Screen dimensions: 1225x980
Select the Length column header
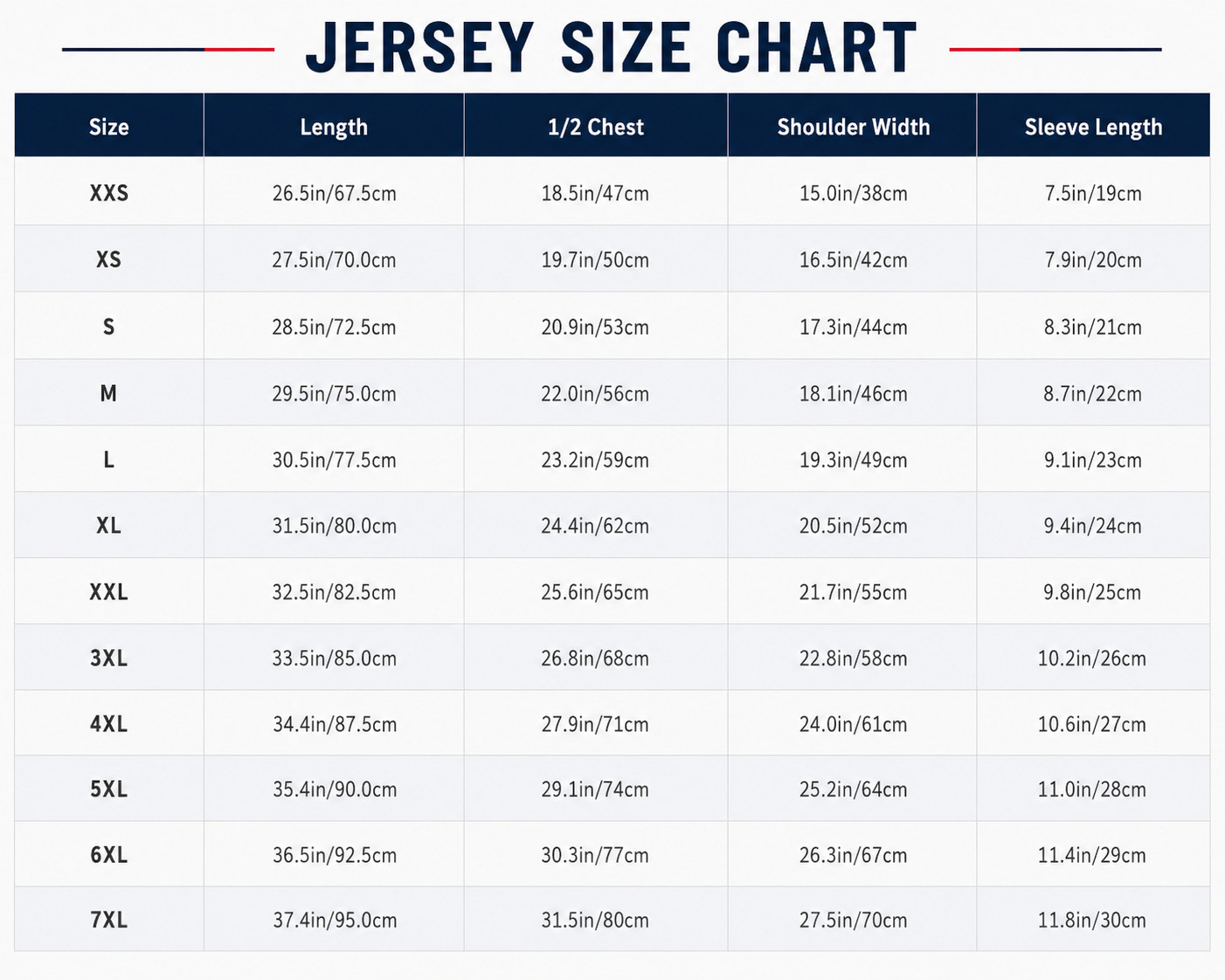pos(334,128)
